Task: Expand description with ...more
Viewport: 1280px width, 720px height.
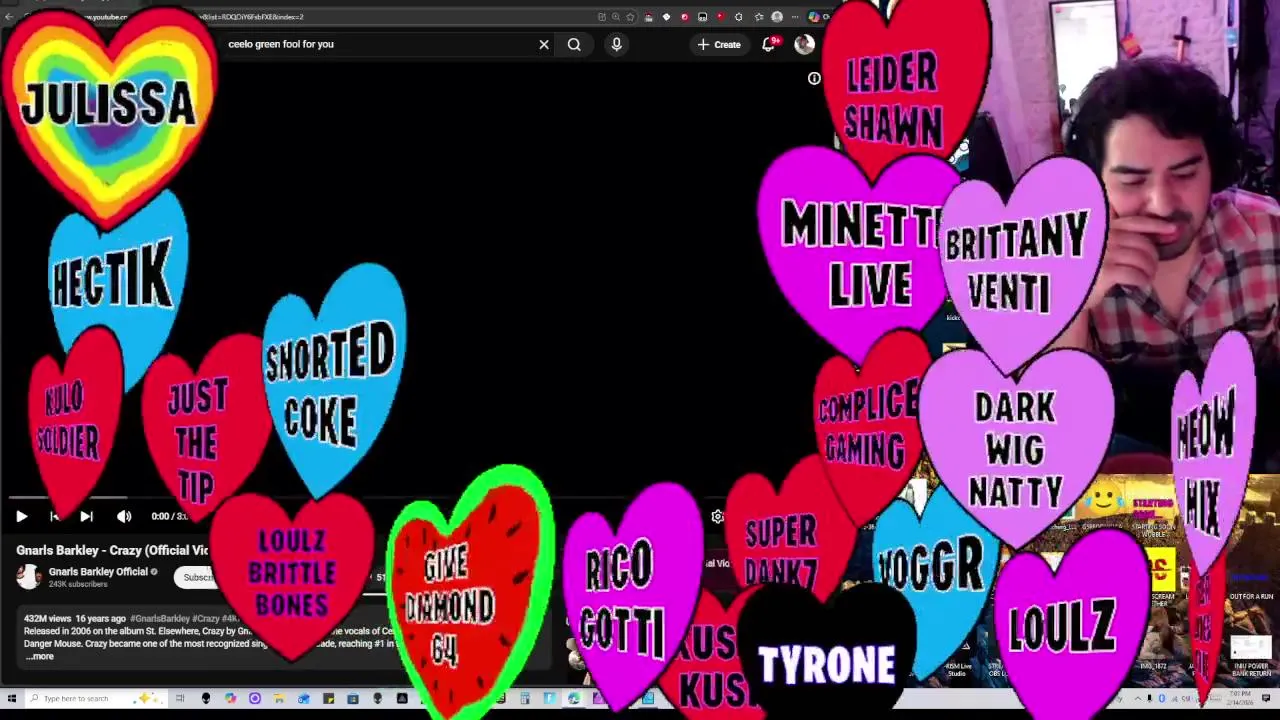Action: click(40, 656)
